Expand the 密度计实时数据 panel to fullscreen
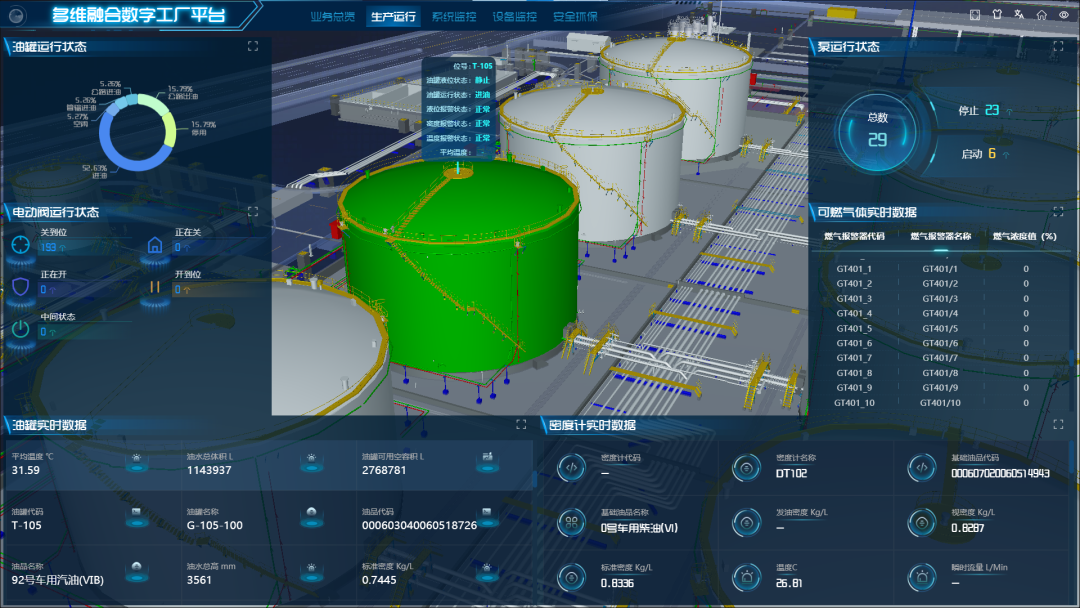This screenshot has width=1080, height=608. point(1058,424)
